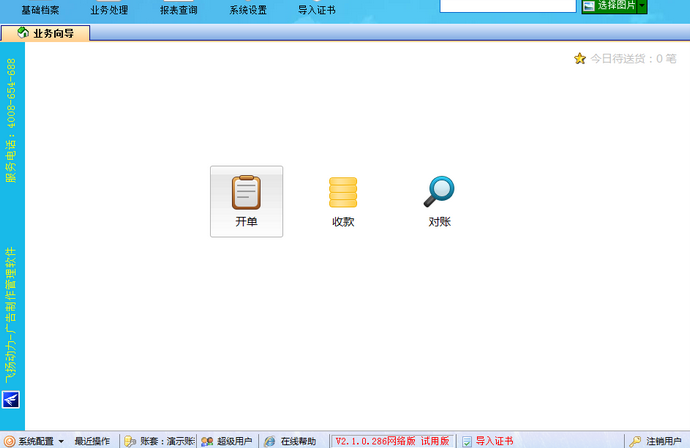Click the 系统配置 orange gear icon
This screenshot has height=448, width=690.
pyautogui.click(x=9, y=441)
